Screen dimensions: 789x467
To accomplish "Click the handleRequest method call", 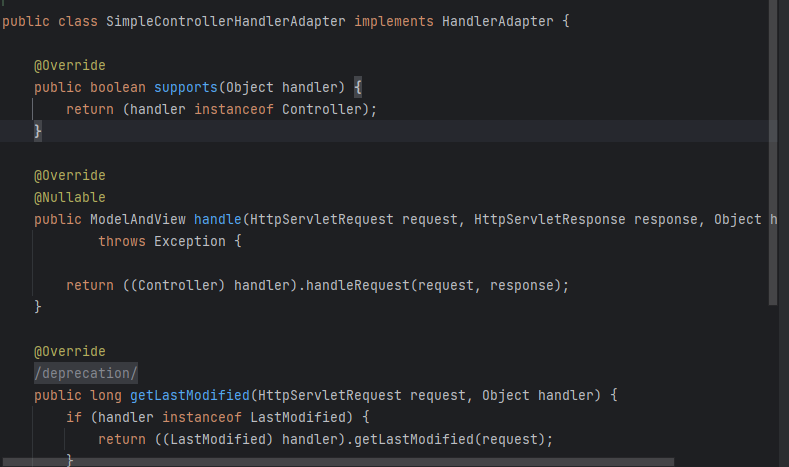I will 358,285.
